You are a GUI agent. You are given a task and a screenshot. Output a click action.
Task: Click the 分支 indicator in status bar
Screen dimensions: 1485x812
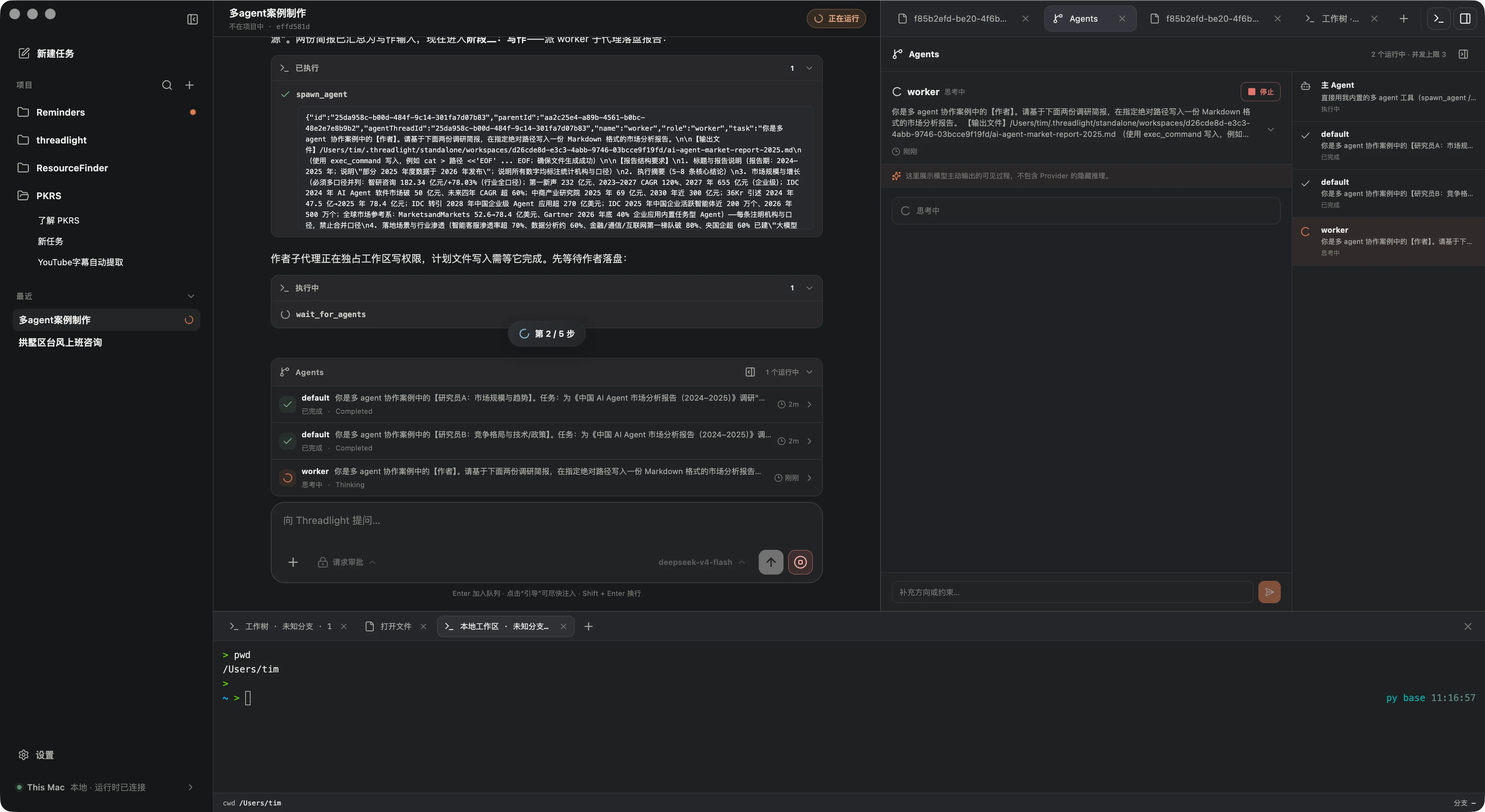click(x=1464, y=803)
